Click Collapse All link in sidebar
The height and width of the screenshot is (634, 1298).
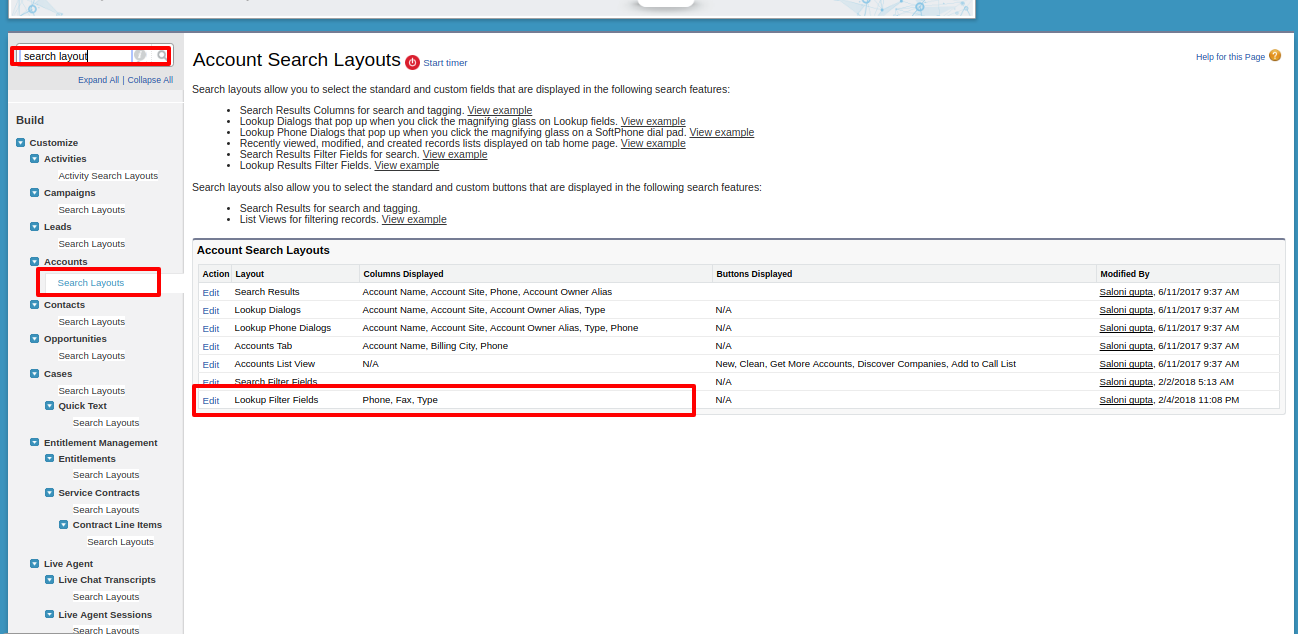[150, 80]
